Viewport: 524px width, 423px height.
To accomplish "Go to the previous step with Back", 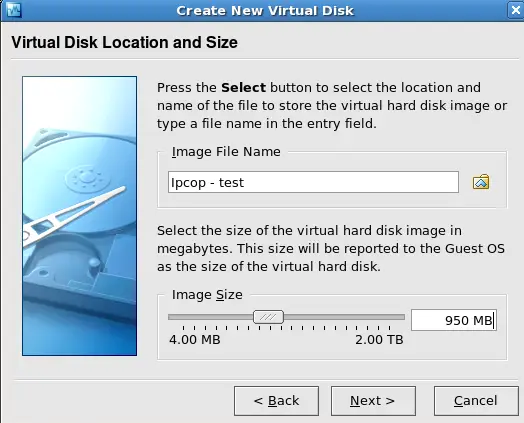I will coord(276,401).
